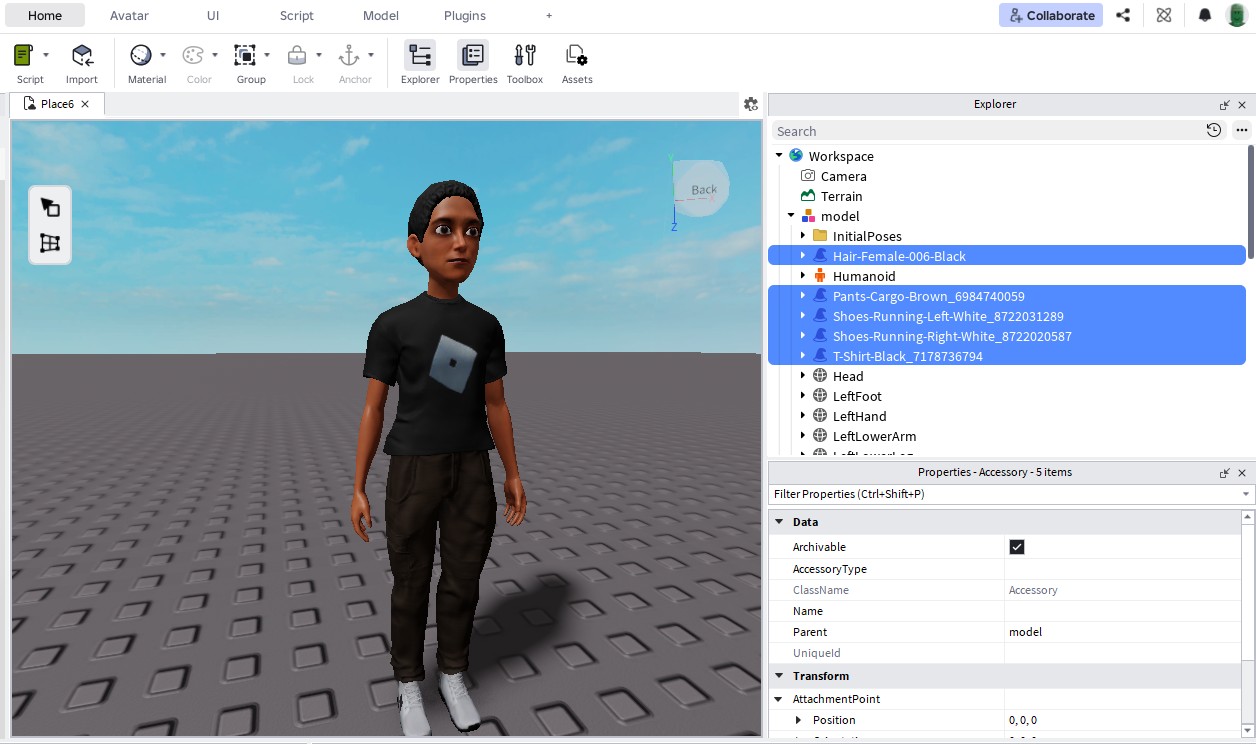Click the Material picker icon
Image resolution: width=1256 pixels, height=744 pixels.
[141, 55]
